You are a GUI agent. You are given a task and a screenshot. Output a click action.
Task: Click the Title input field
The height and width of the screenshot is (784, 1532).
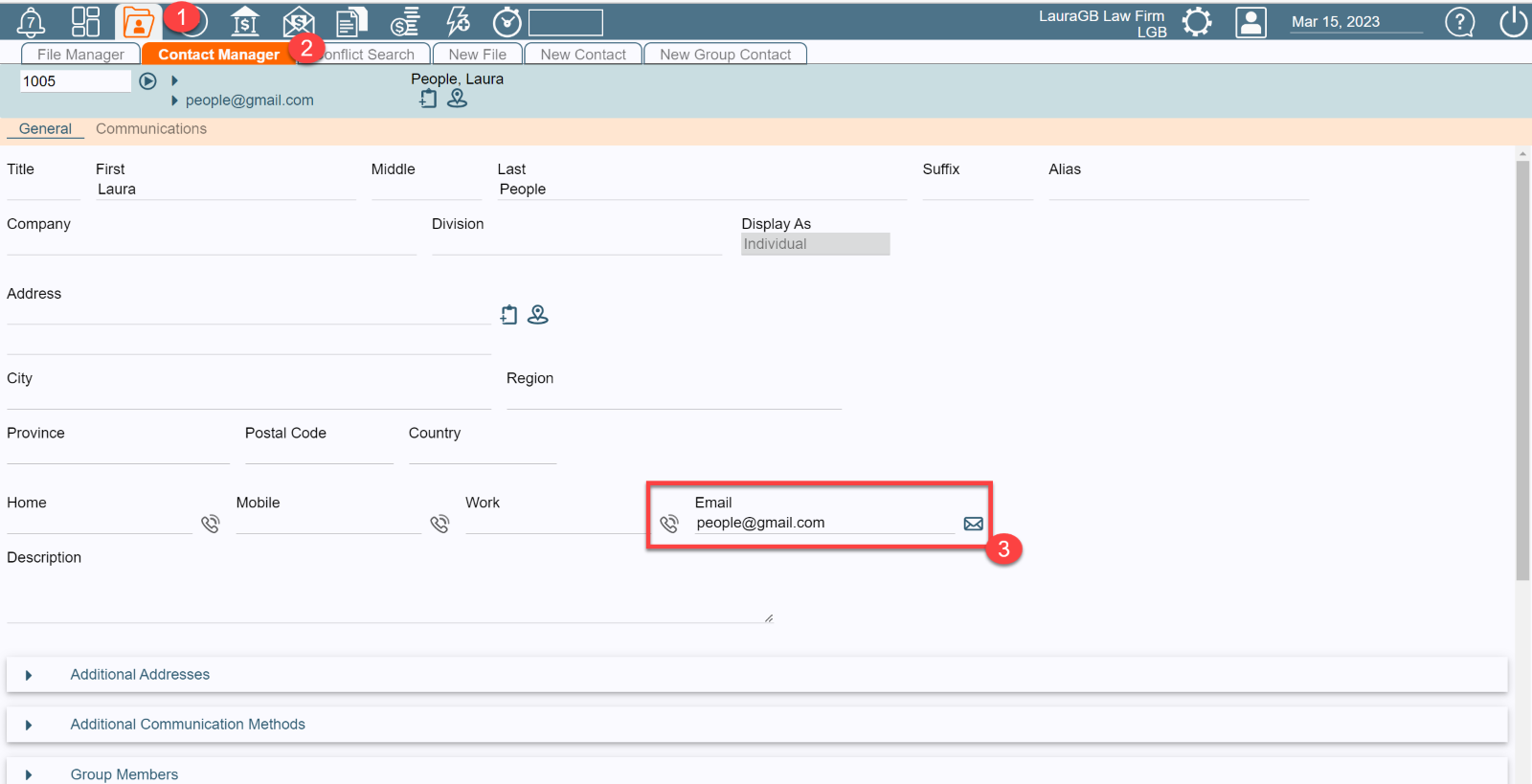[x=43, y=190]
